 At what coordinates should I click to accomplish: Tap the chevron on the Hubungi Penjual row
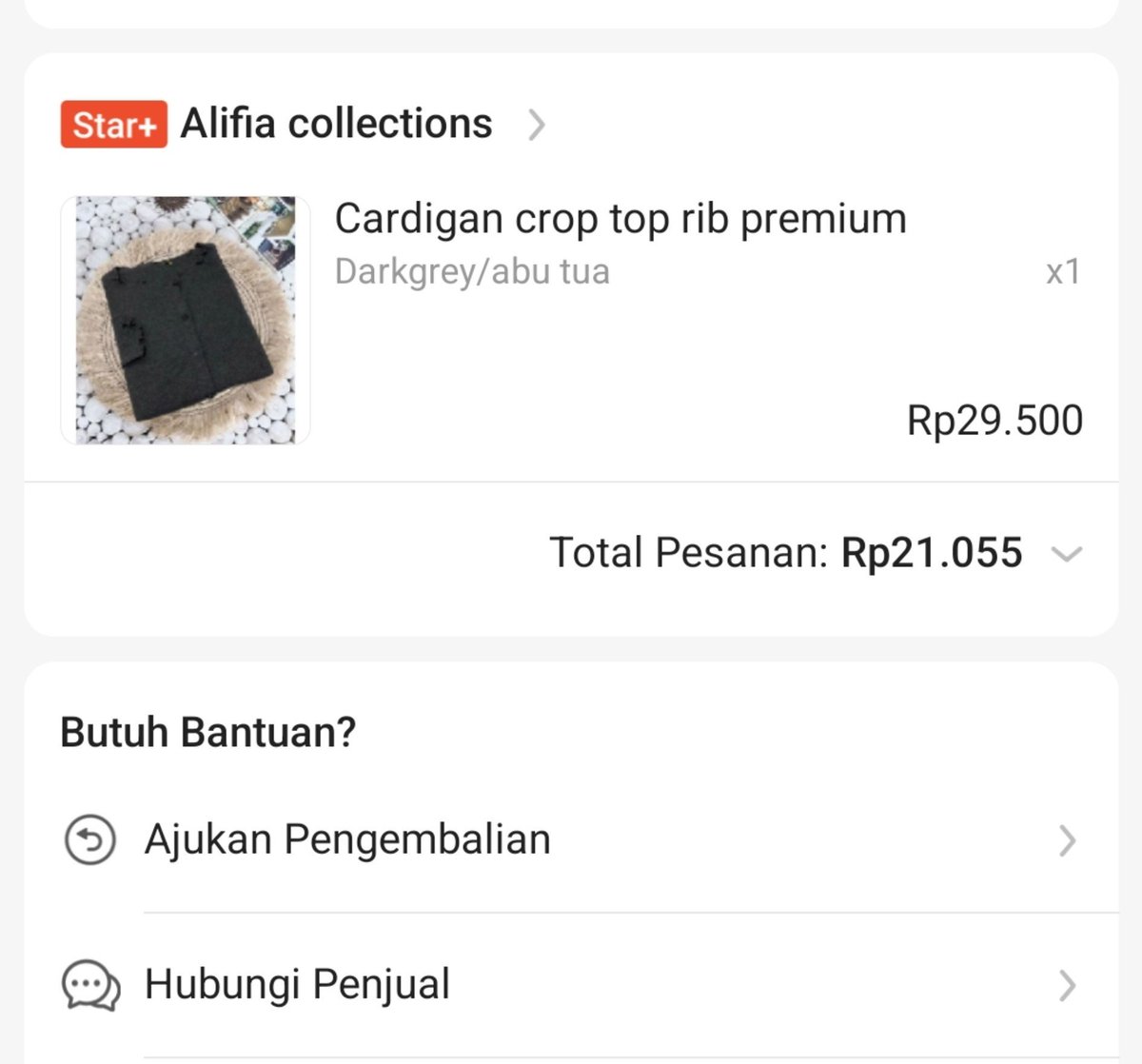coord(1068,986)
